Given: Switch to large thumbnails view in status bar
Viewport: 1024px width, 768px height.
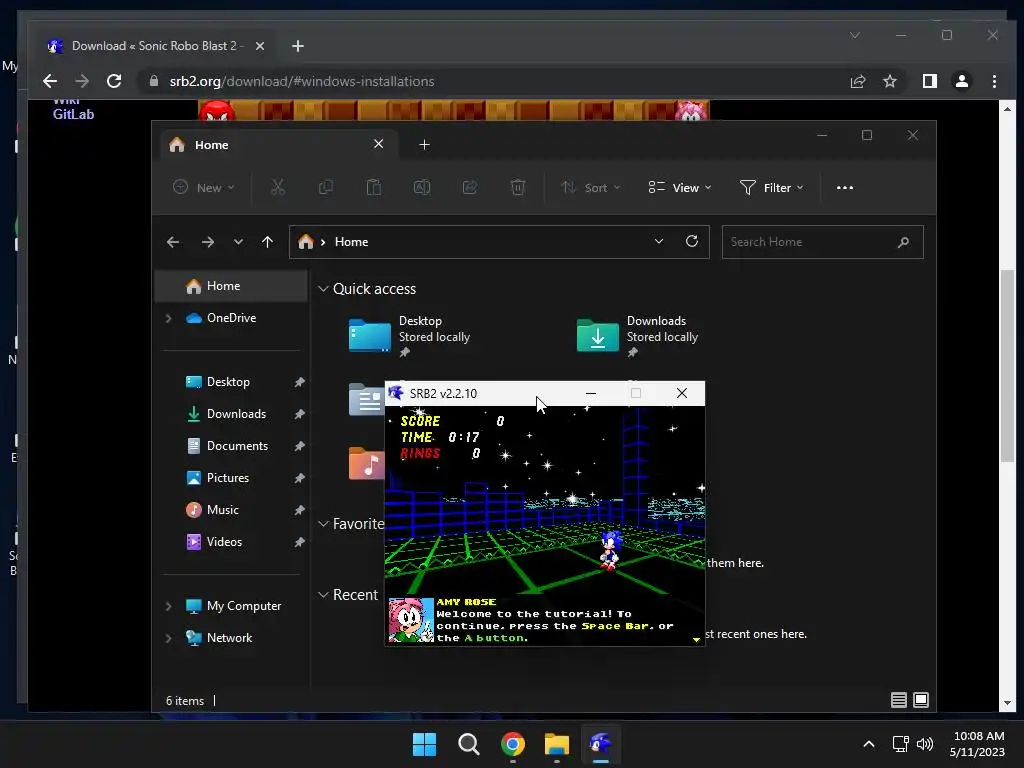Looking at the screenshot, I should [921, 700].
